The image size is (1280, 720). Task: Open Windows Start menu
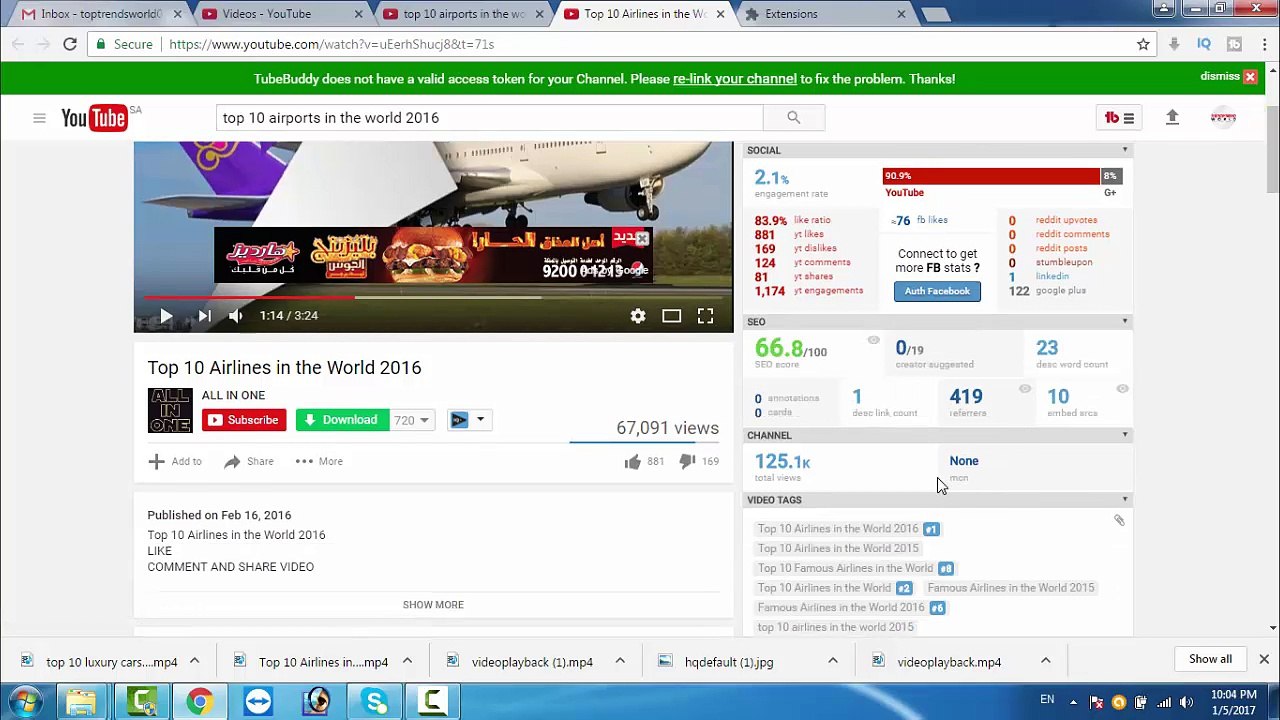(x=25, y=701)
